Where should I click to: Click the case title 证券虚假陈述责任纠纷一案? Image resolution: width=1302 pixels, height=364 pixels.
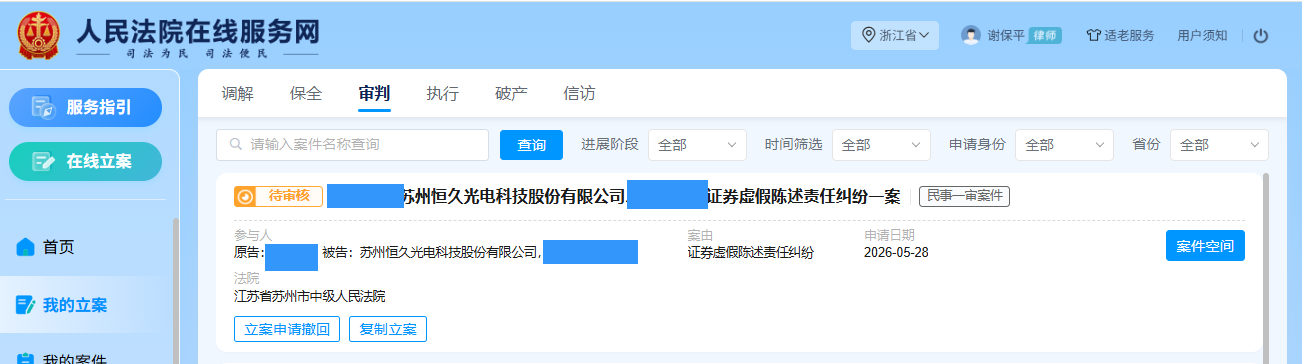click(803, 196)
